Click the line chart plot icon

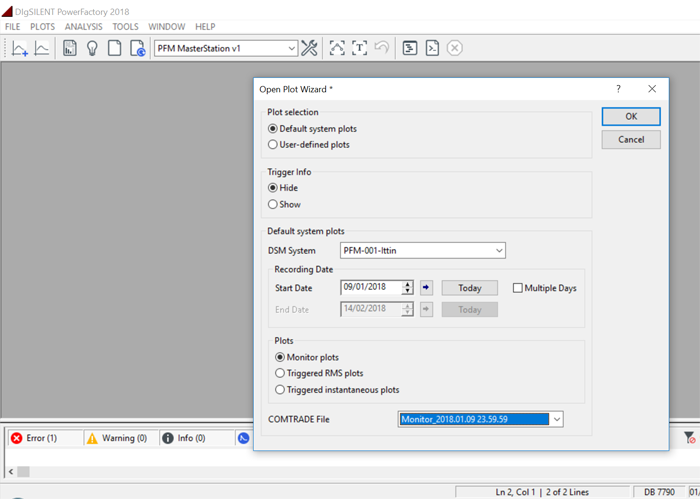coord(42,48)
